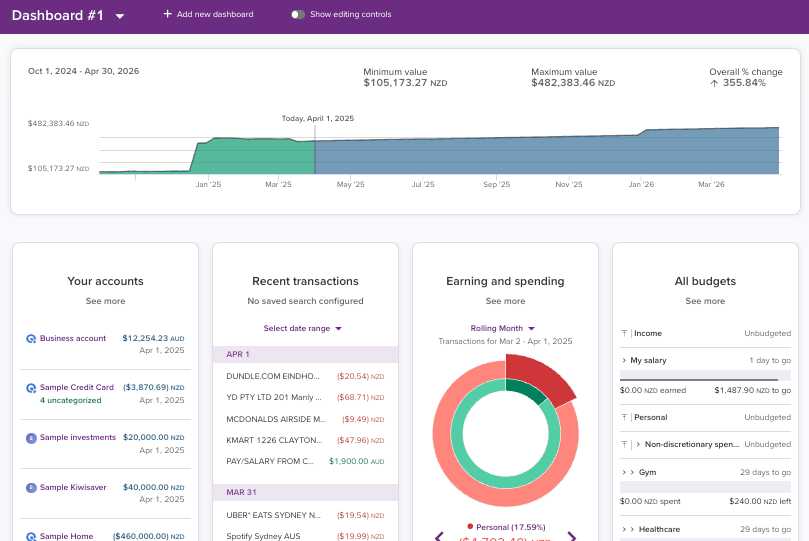Click the Non-discretionary spending group icon
This screenshot has width=809, height=541.
[x=624, y=445]
